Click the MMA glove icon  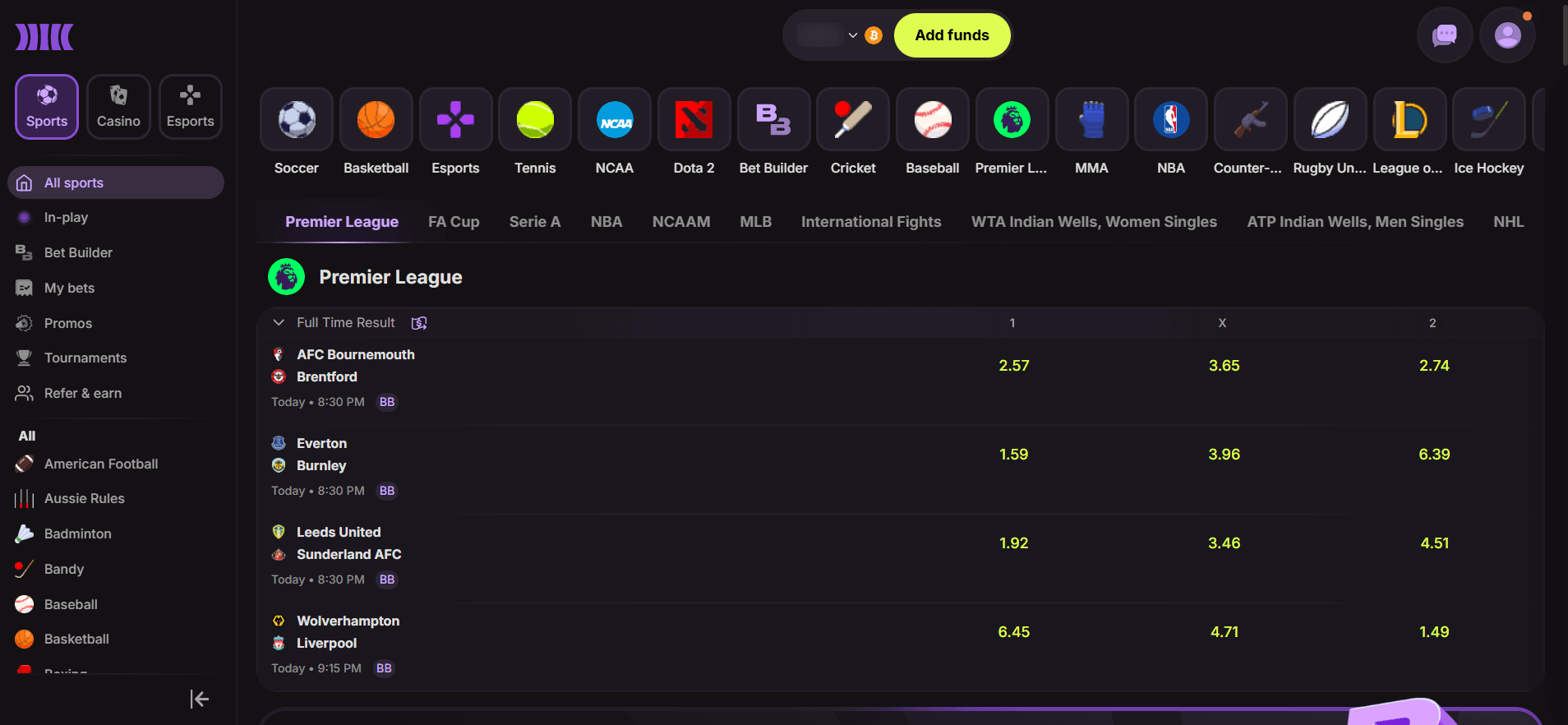(1091, 120)
